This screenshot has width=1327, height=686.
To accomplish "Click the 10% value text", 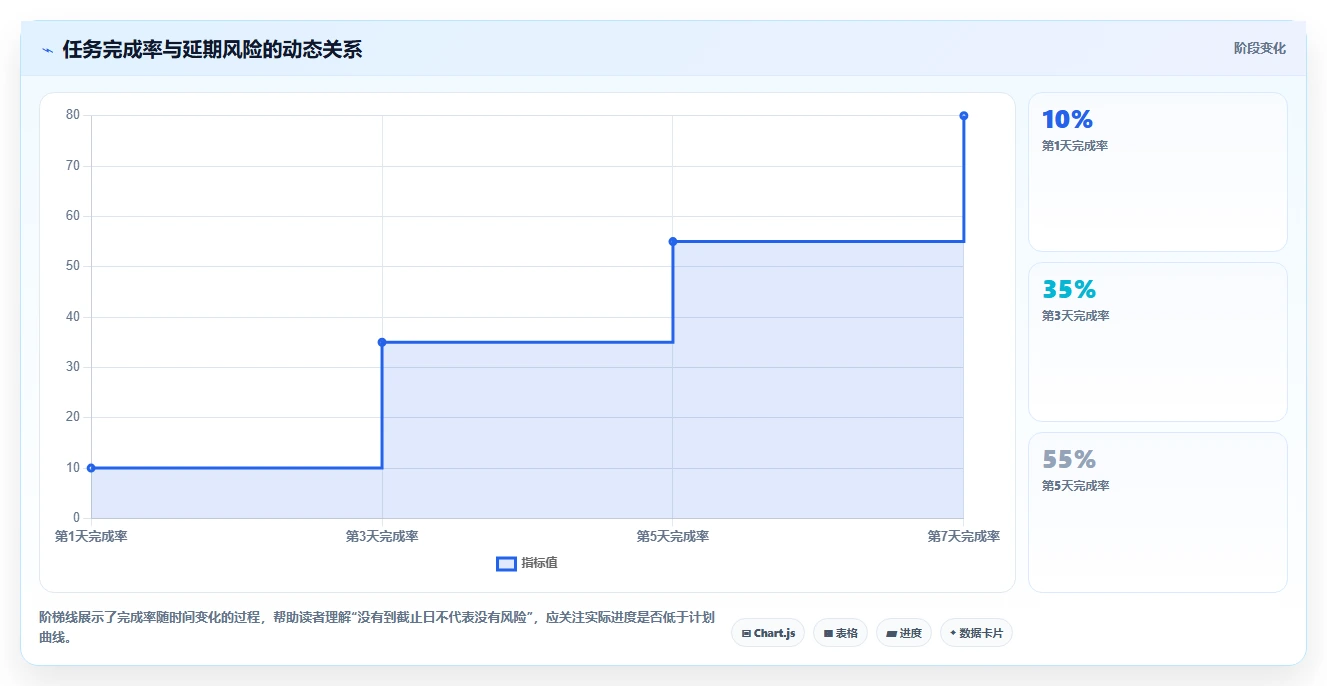I will point(1067,120).
